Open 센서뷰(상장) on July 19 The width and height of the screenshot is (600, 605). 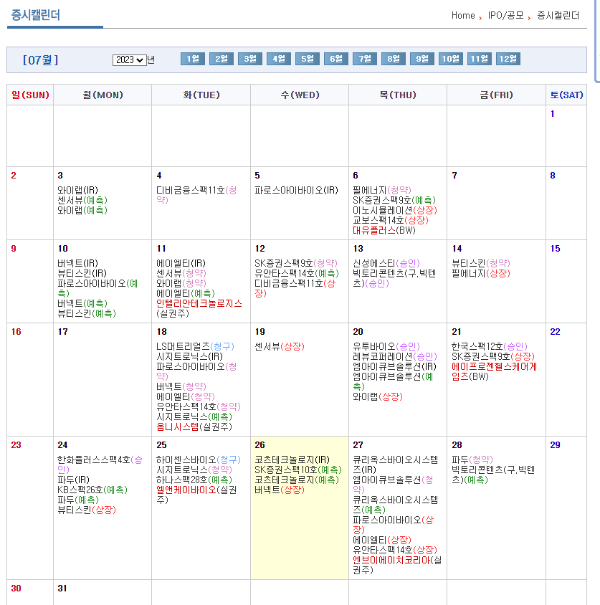pyautogui.click(x=279, y=346)
